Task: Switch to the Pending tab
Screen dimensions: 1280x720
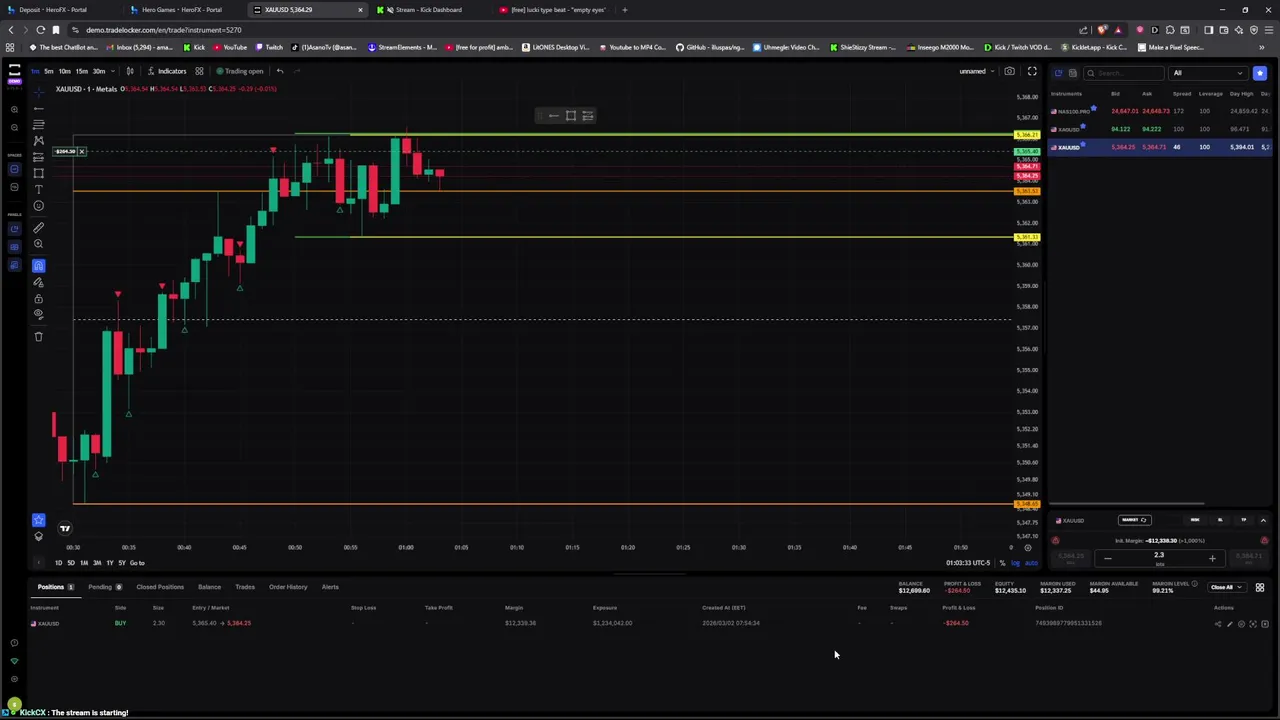Action: 105,587
